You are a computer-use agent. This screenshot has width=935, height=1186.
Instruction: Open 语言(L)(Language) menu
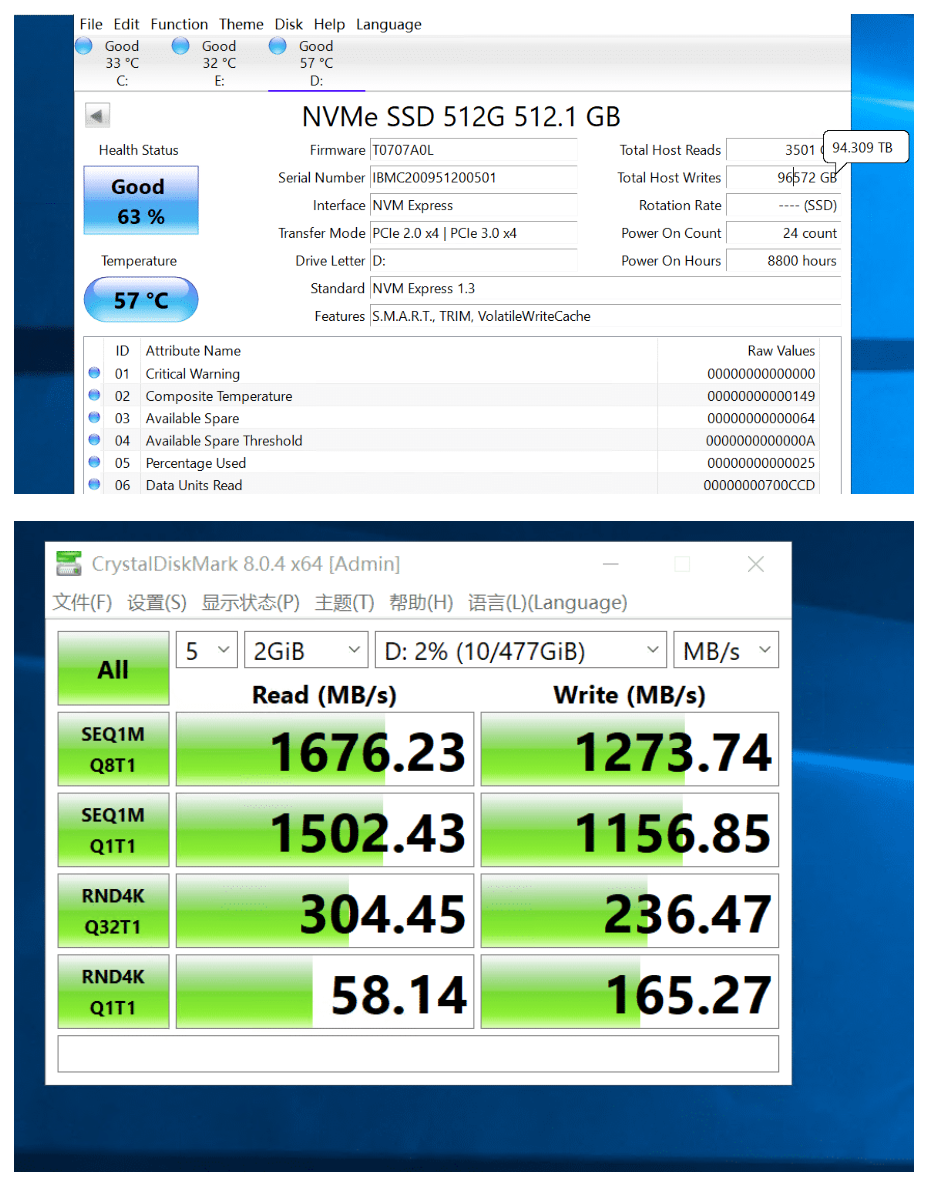[x=548, y=602]
